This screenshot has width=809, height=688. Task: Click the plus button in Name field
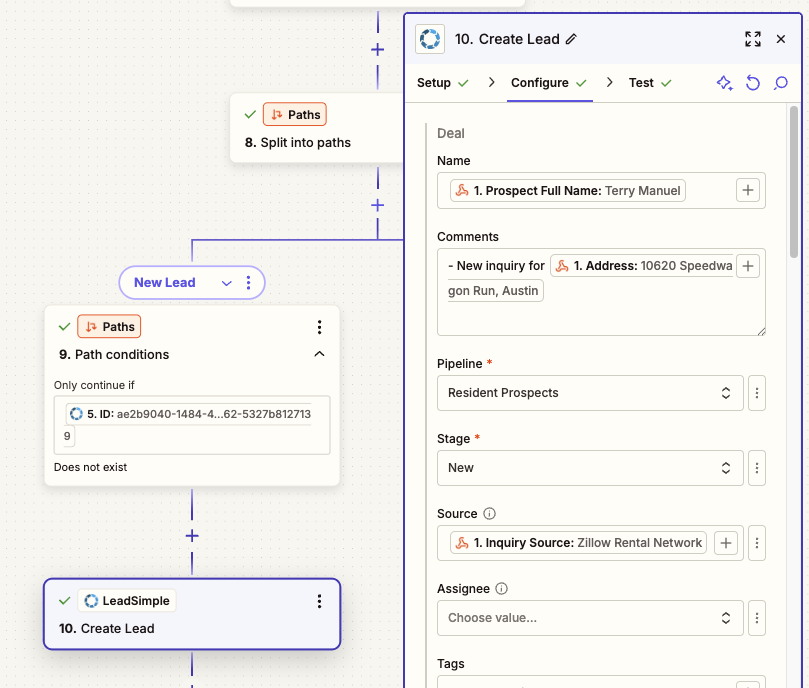748,190
